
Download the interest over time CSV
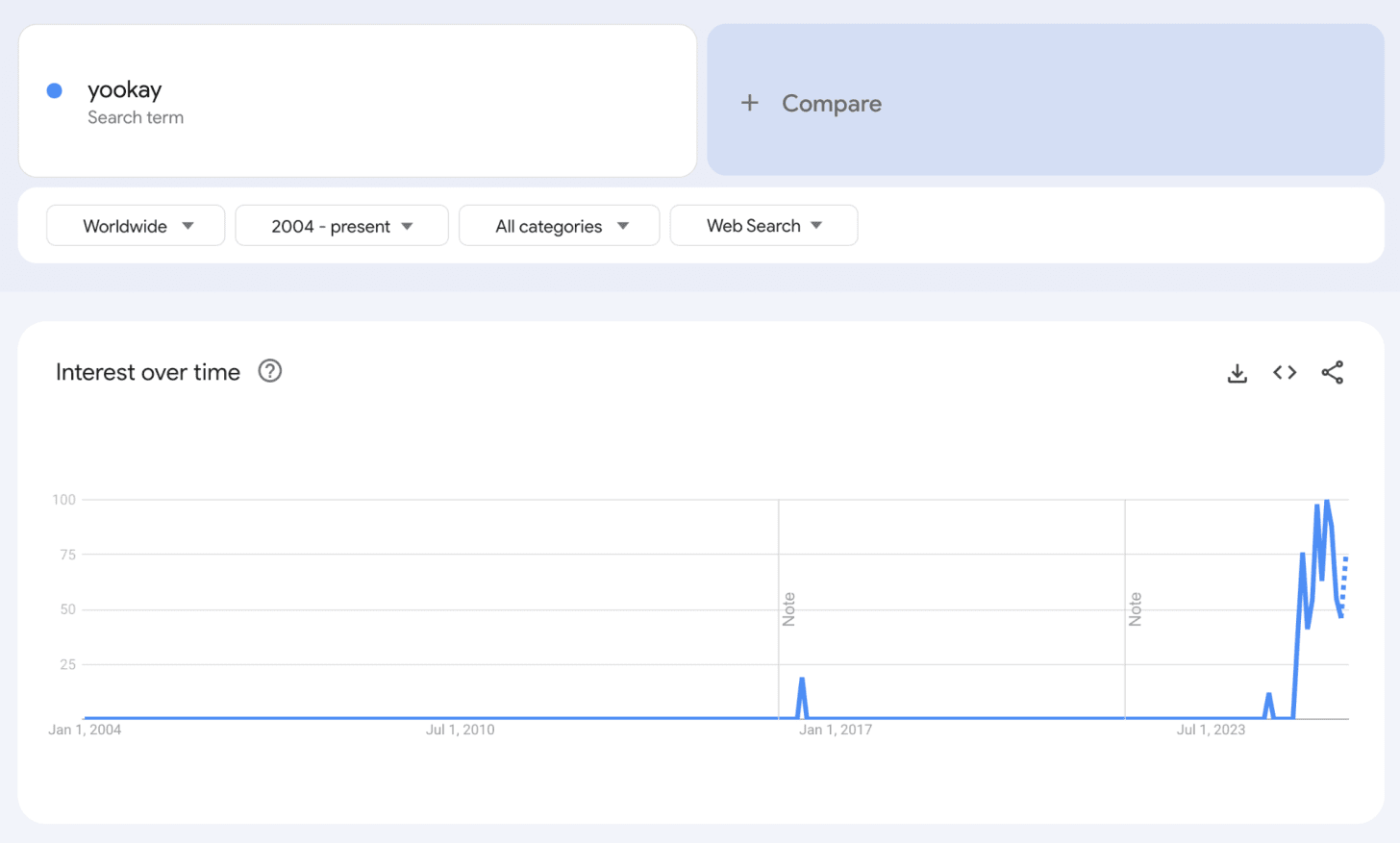1237,373
